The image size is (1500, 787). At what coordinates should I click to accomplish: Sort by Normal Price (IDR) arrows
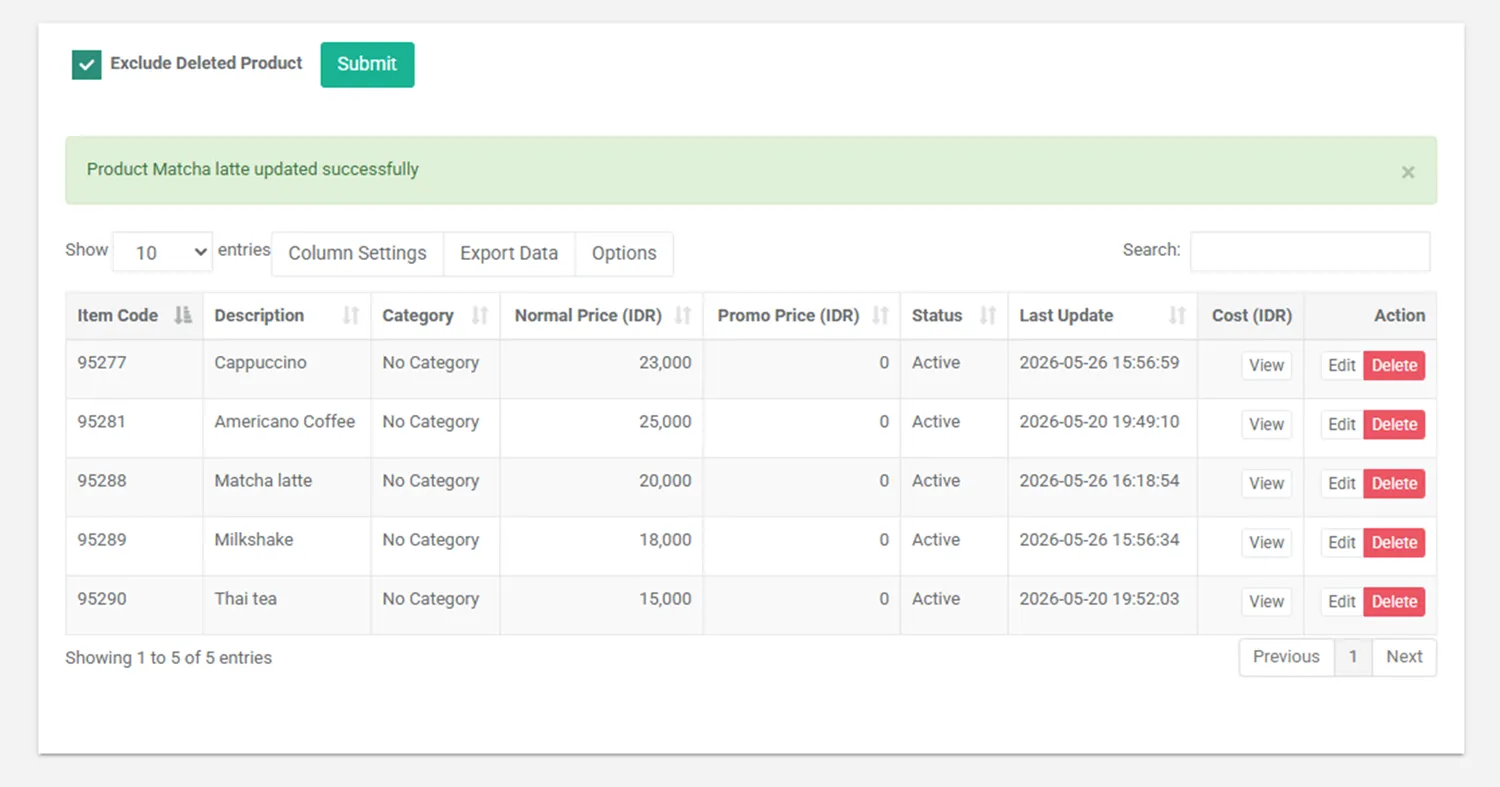(683, 316)
